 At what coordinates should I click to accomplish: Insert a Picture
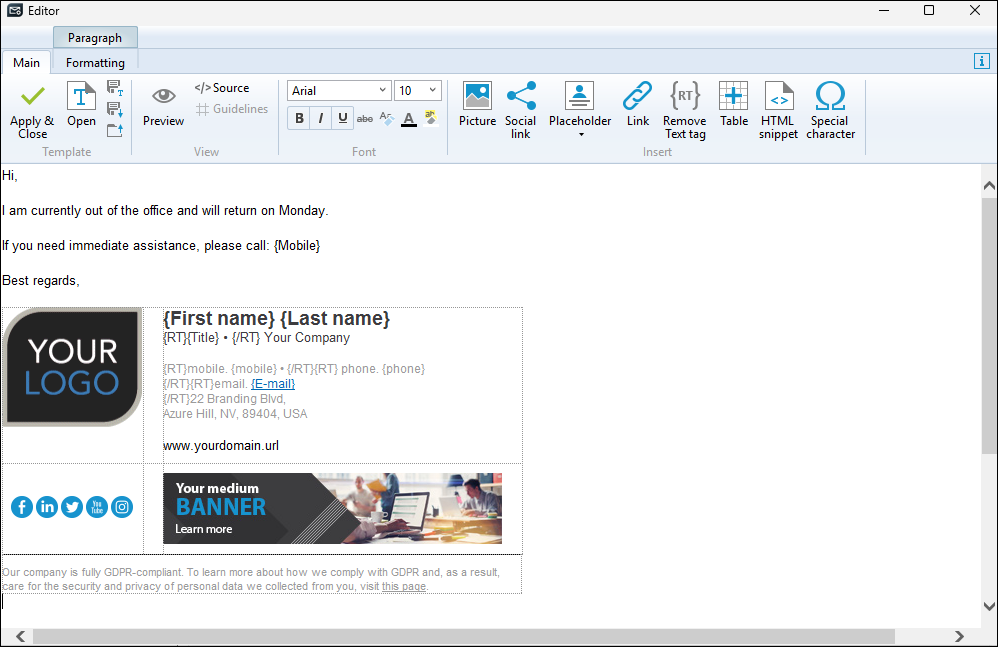477,105
